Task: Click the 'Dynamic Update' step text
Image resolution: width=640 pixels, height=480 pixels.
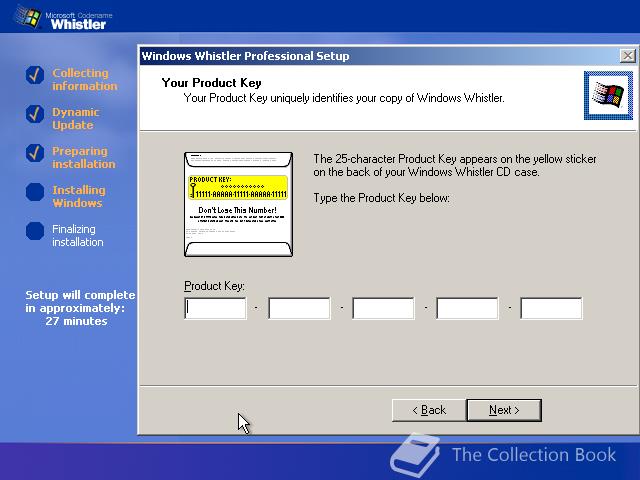Action: (x=76, y=118)
